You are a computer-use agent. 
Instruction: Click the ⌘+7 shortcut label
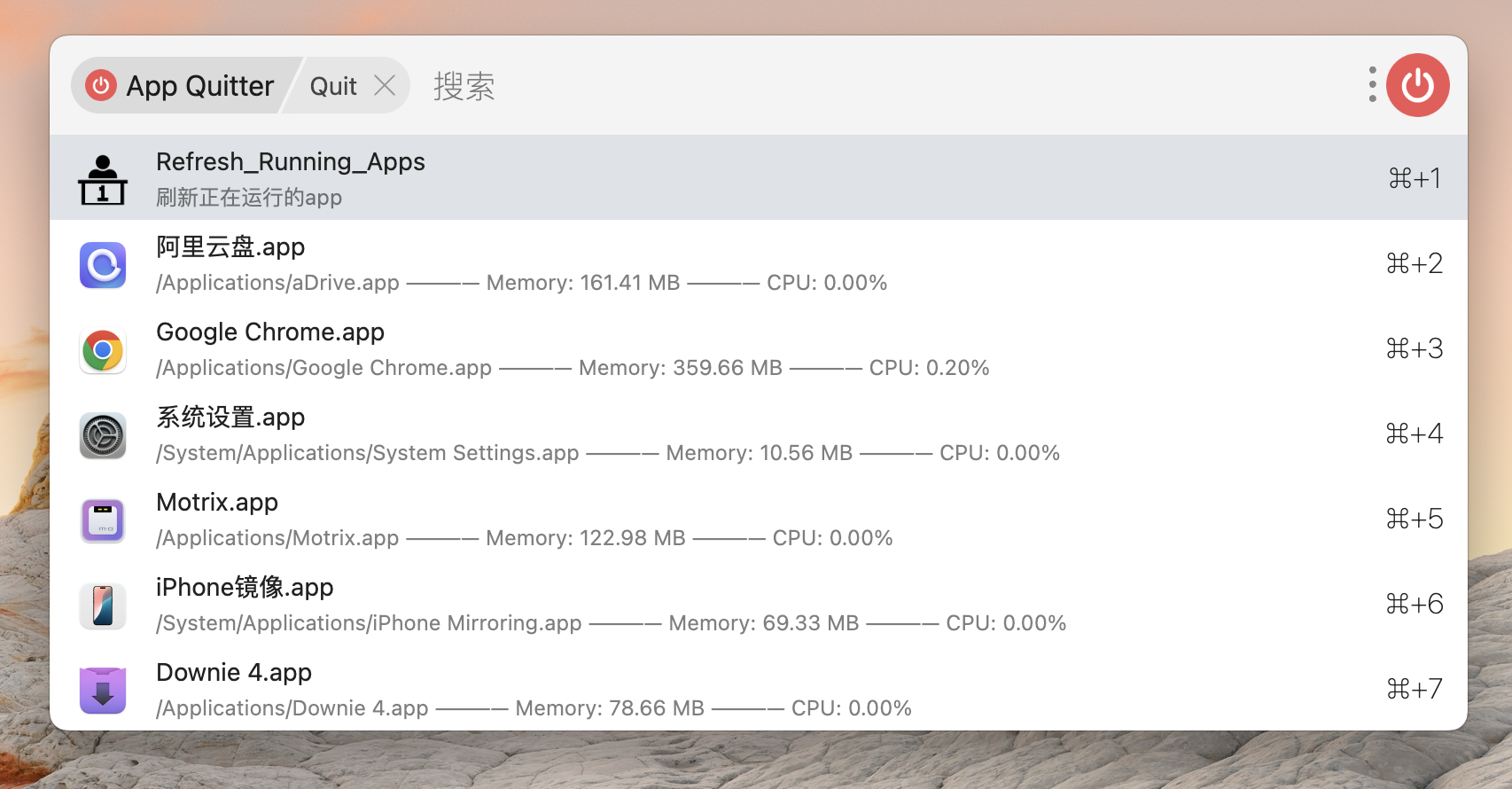tap(1415, 689)
